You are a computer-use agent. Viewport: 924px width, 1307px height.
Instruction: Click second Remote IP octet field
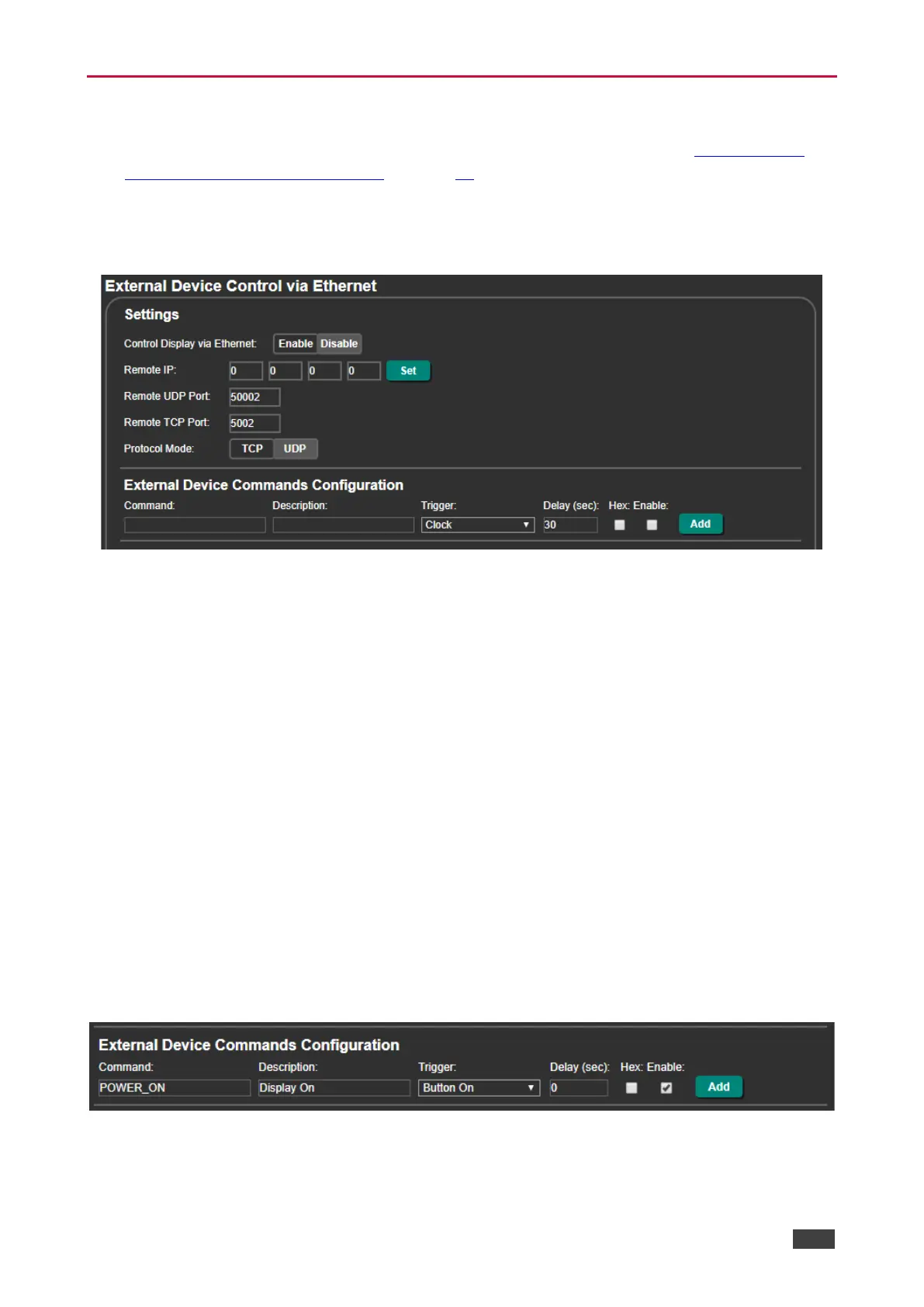(286, 371)
